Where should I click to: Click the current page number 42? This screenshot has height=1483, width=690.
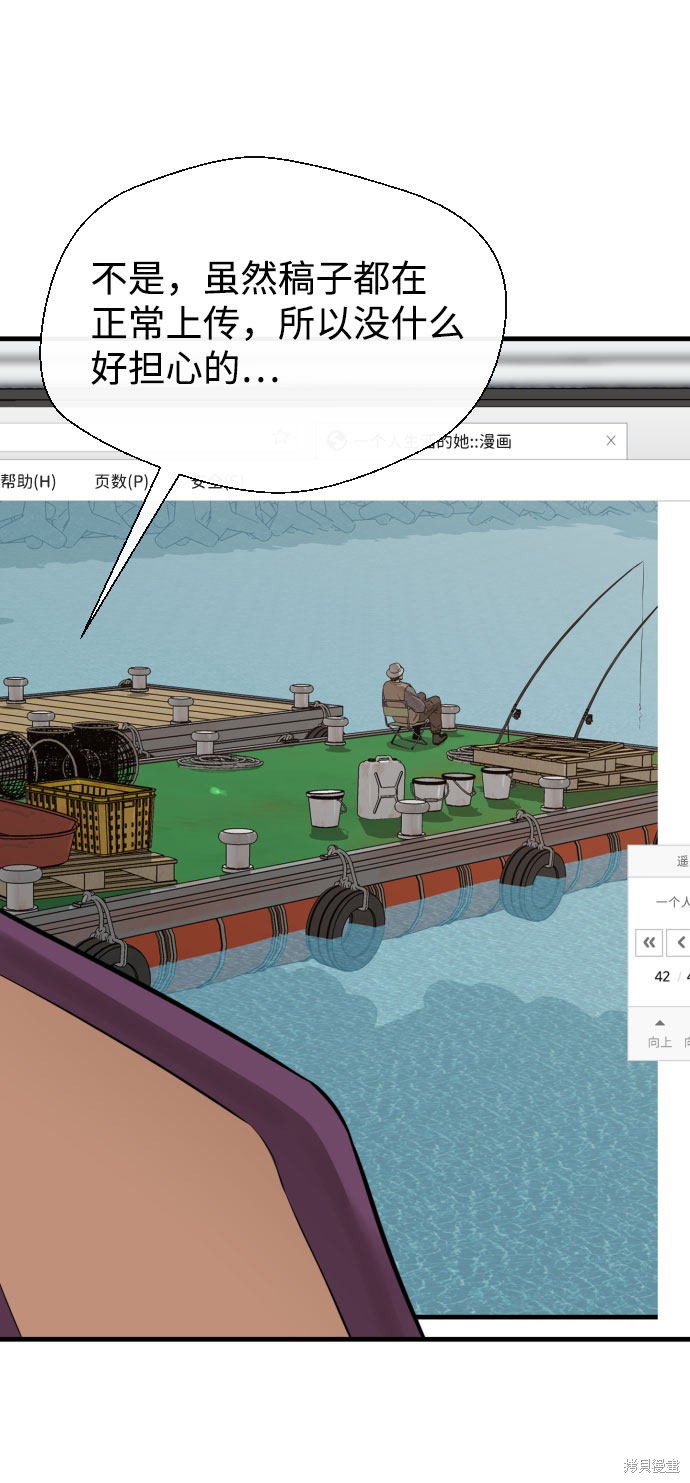662,976
